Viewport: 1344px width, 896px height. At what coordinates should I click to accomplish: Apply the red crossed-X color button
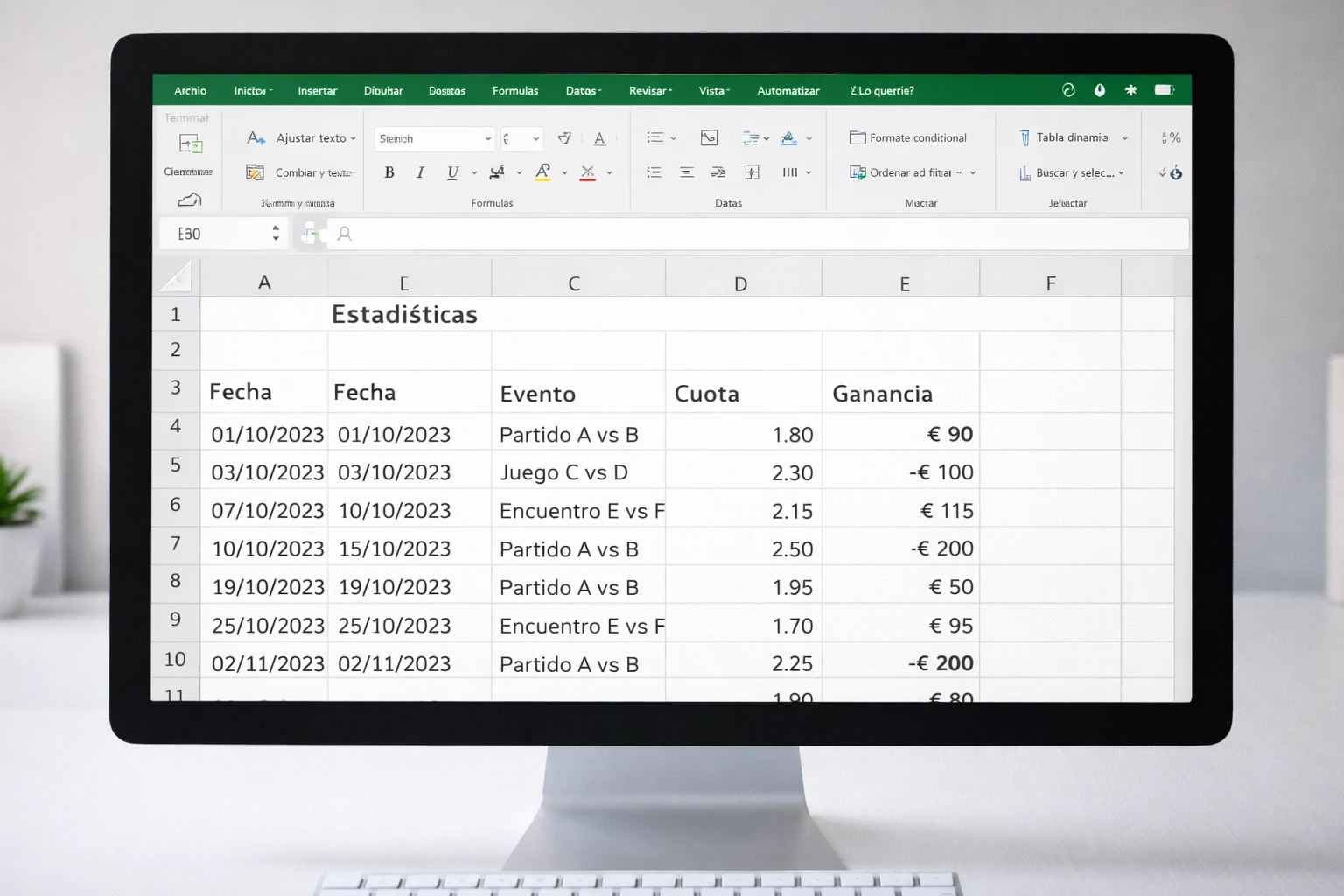(x=588, y=172)
